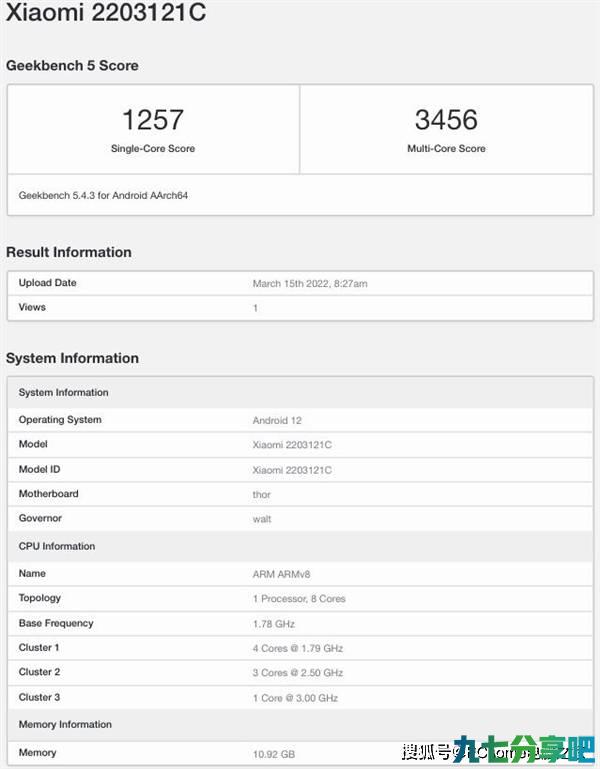
Task: Click the Geekbench 5 Score heading
Action: 72,65
